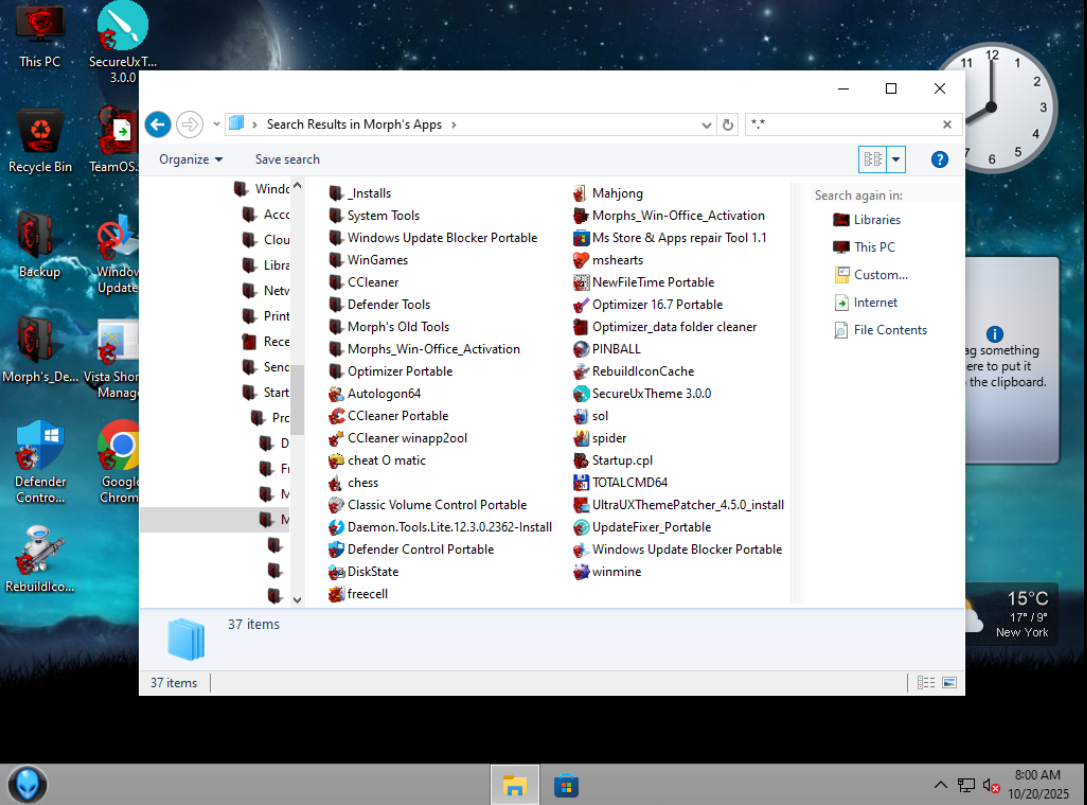Refresh the search results address bar

point(728,125)
